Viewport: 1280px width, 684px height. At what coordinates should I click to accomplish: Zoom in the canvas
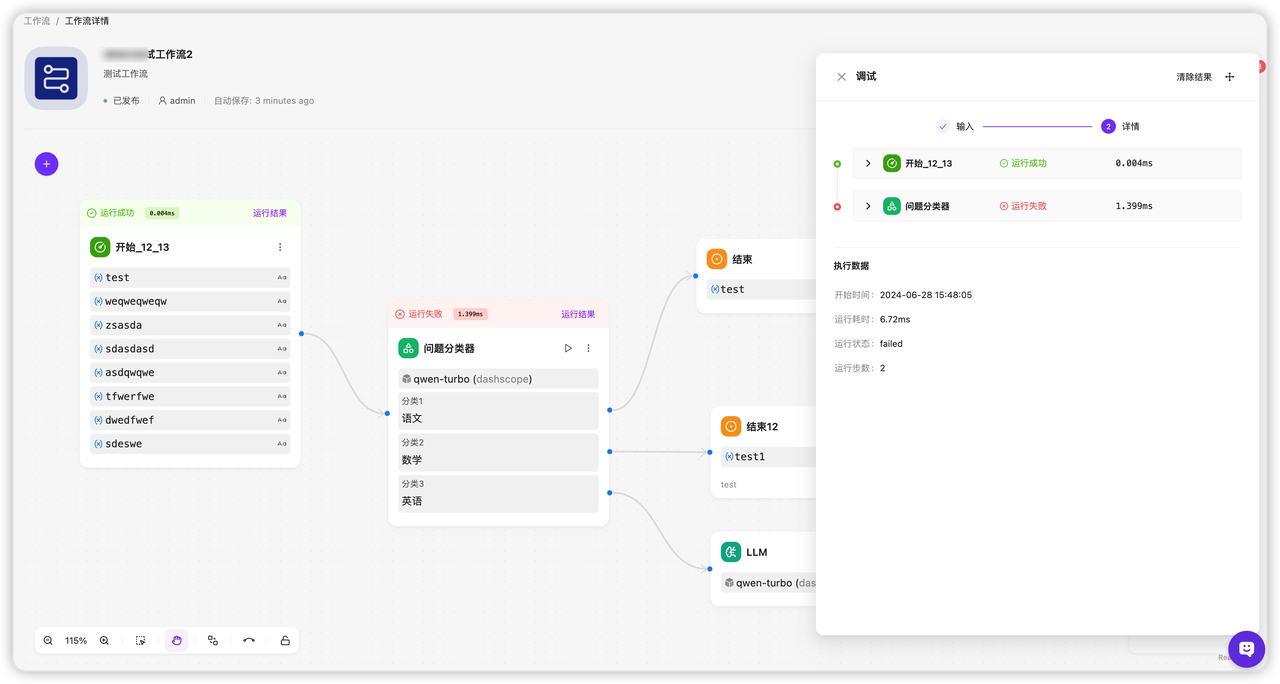click(104, 641)
